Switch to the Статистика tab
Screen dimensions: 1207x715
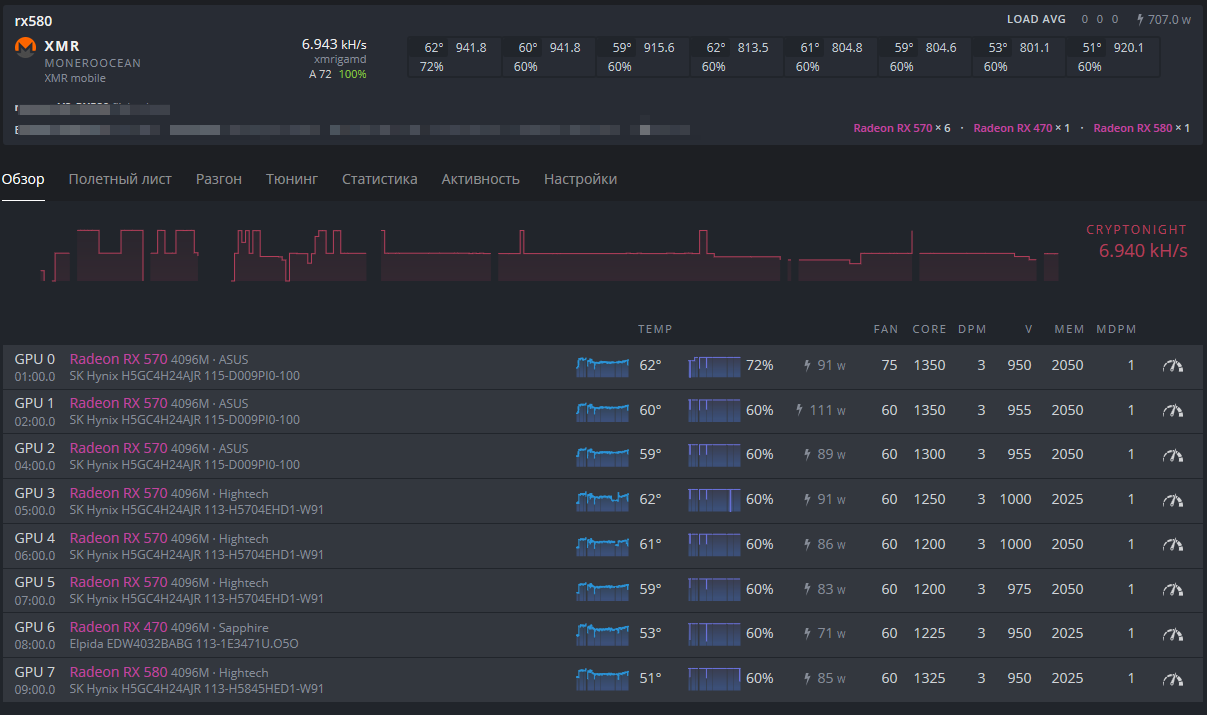[x=380, y=179]
